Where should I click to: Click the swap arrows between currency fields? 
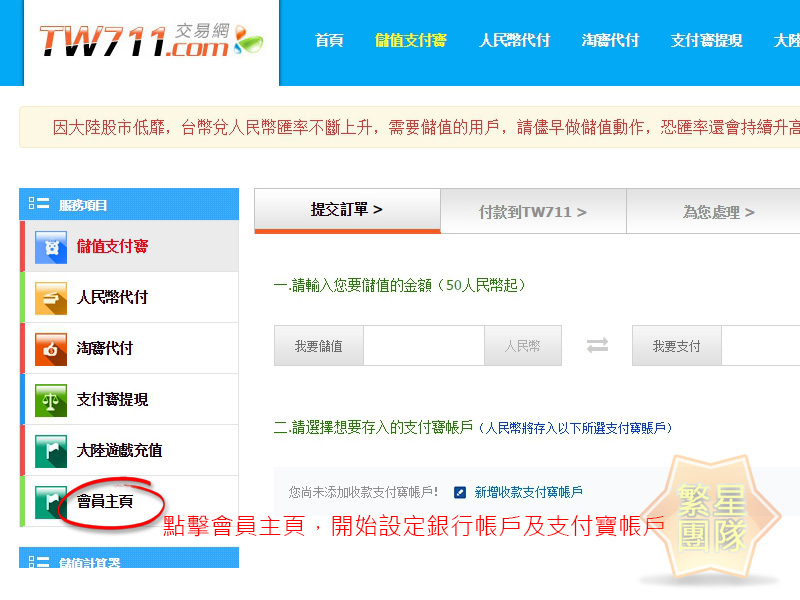(x=597, y=346)
